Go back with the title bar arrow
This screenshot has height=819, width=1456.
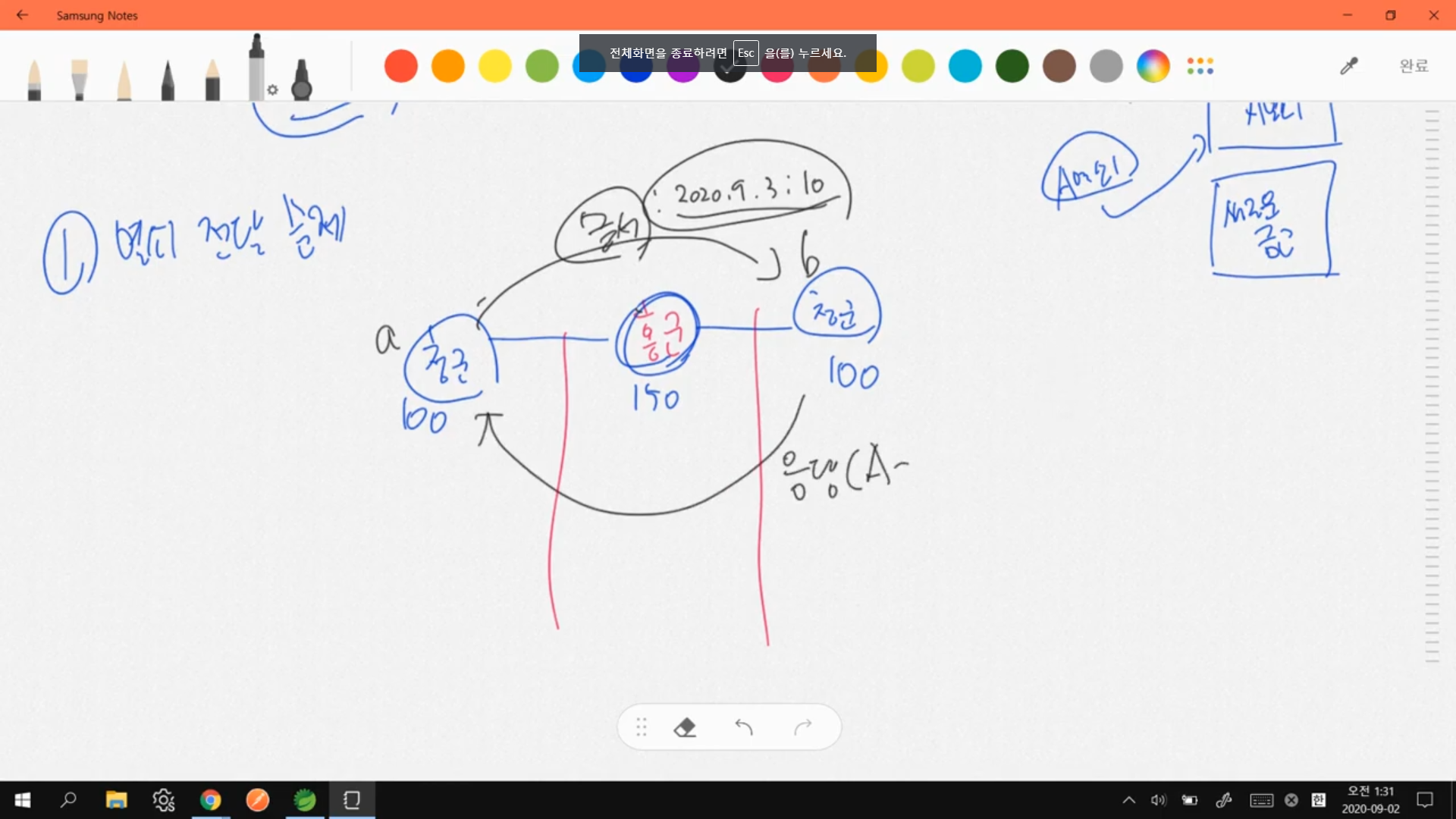(x=22, y=15)
